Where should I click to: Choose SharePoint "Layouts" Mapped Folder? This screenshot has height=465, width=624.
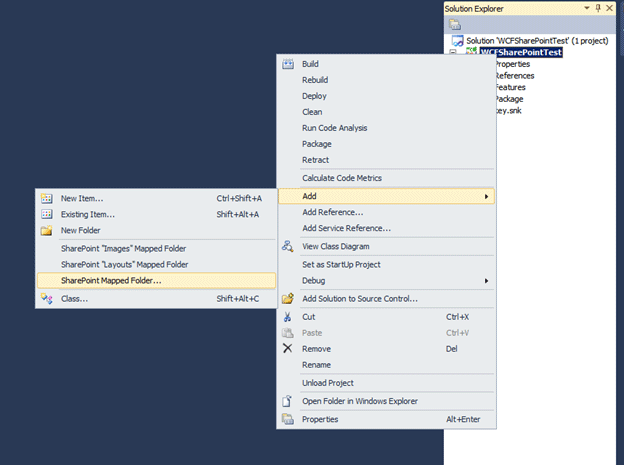[x=156, y=264]
